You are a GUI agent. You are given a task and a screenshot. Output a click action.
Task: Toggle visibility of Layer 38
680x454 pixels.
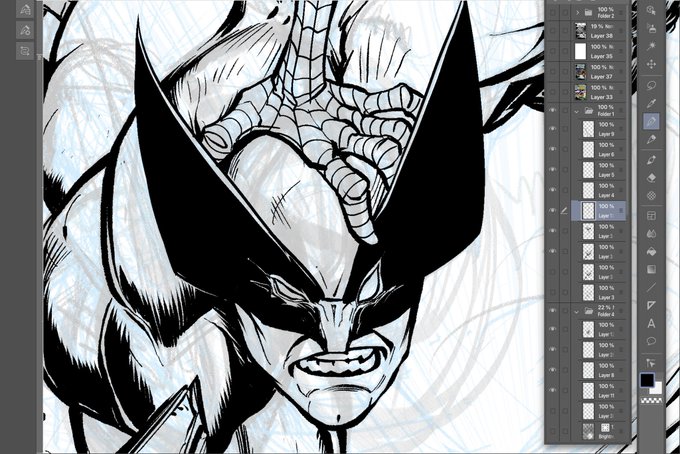coord(552,30)
